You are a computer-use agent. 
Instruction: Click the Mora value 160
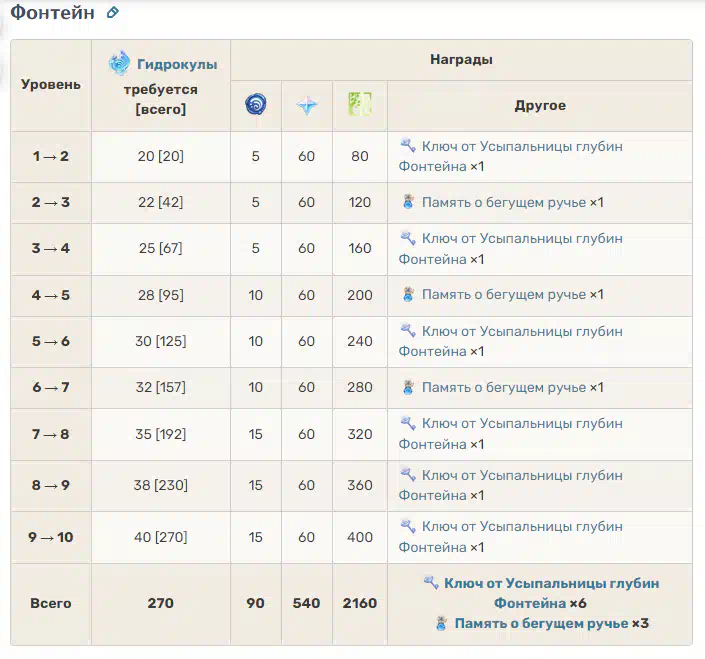[x=360, y=248]
